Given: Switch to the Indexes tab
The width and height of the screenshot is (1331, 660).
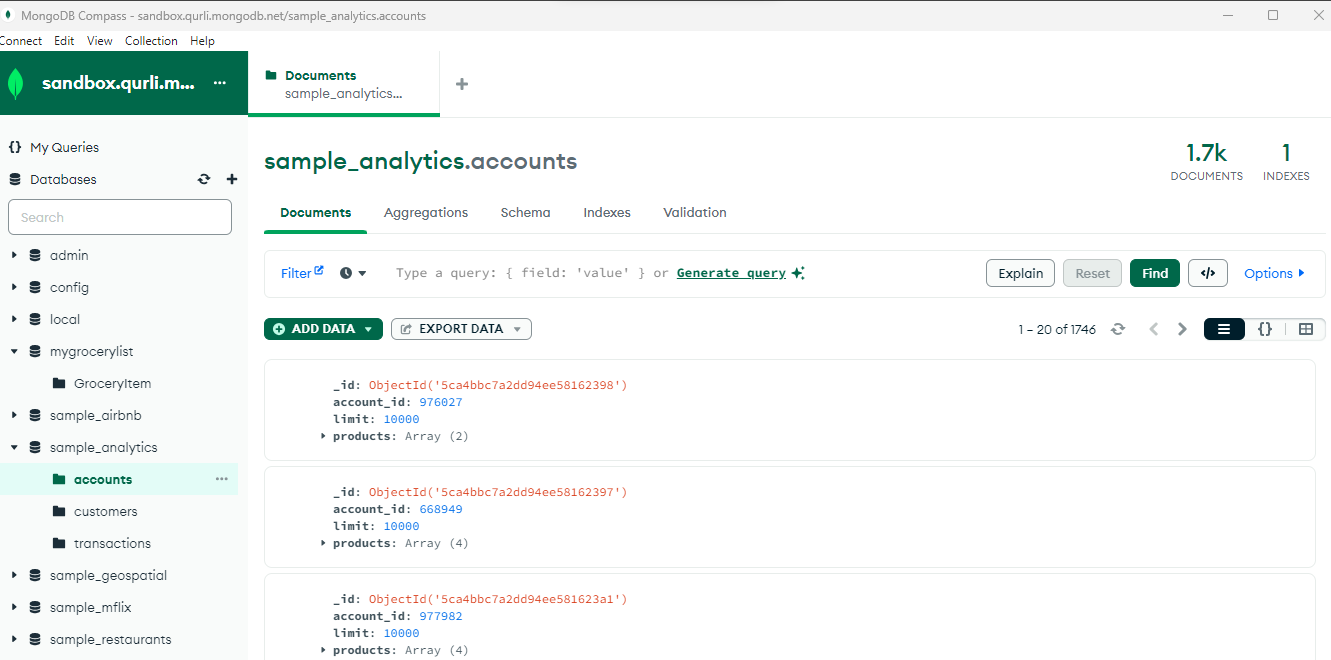Looking at the screenshot, I should pos(607,213).
